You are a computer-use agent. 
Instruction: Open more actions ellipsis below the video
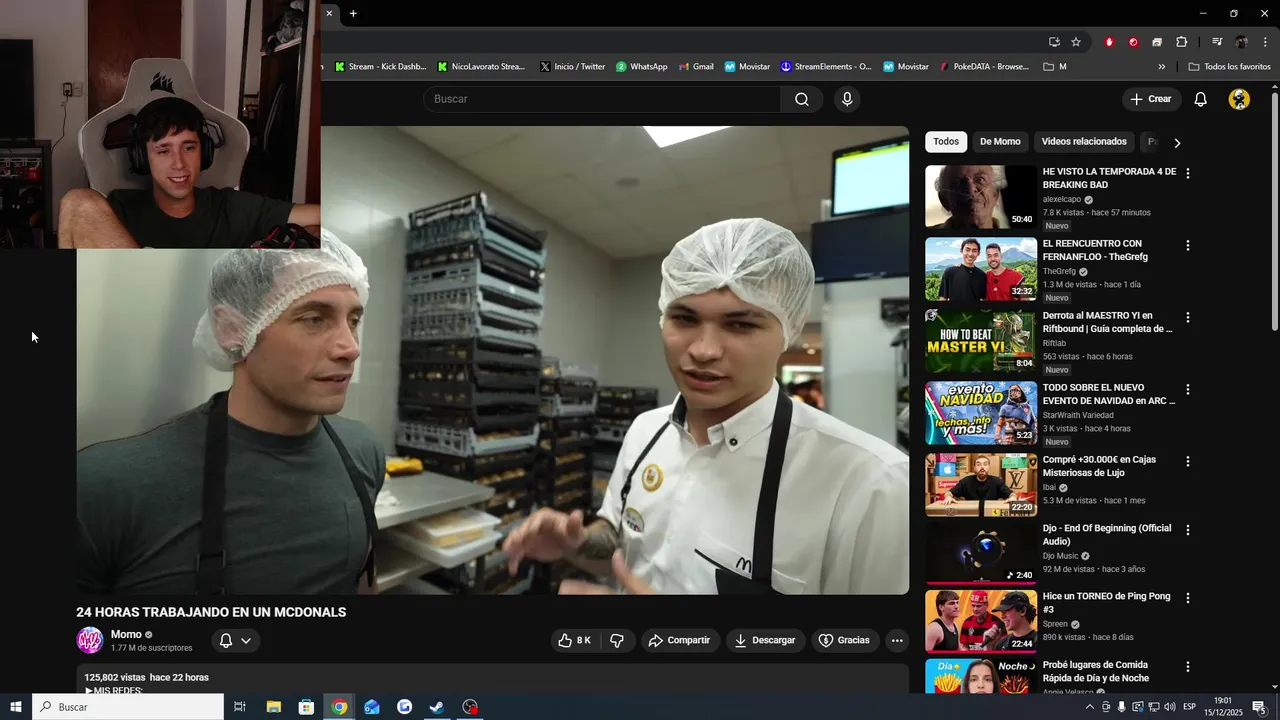[x=897, y=640]
